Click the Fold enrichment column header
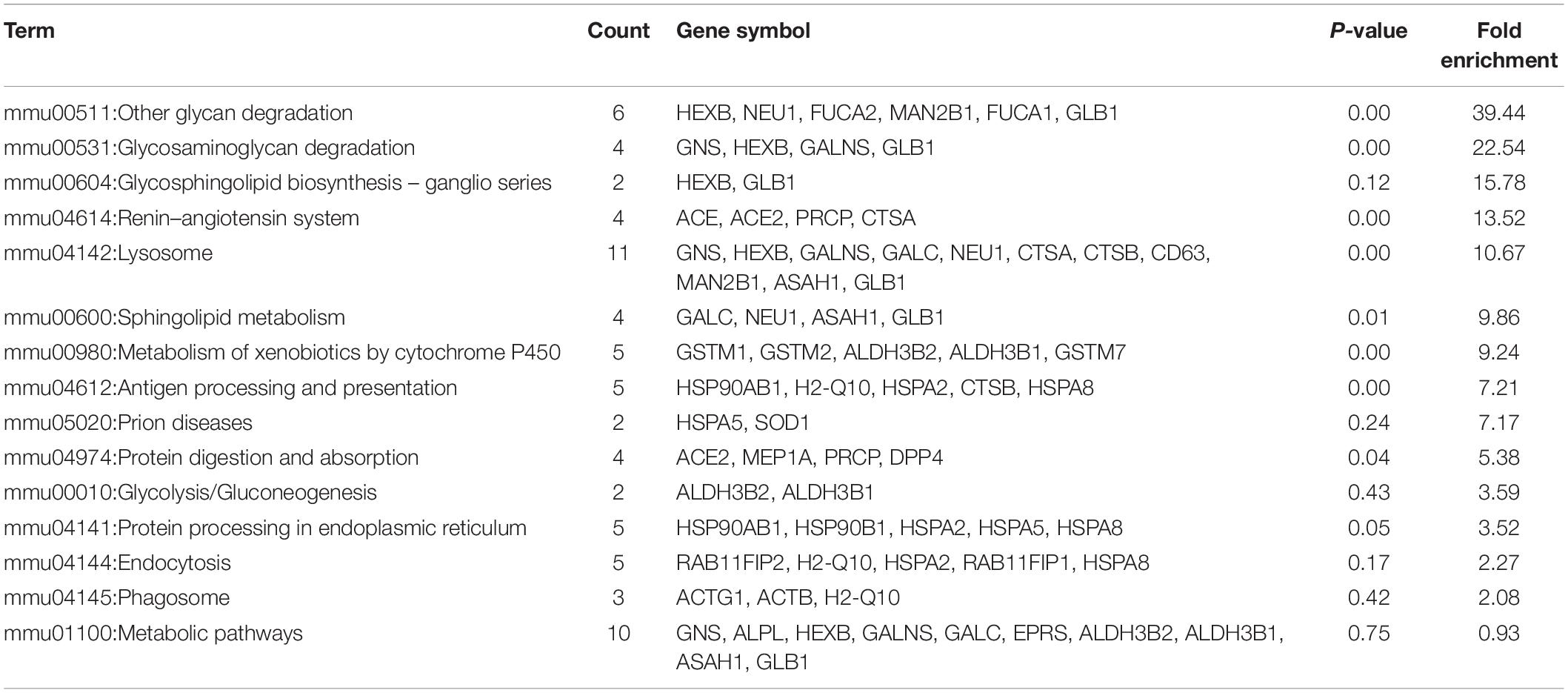The width and height of the screenshot is (1568, 693). [x=1498, y=45]
